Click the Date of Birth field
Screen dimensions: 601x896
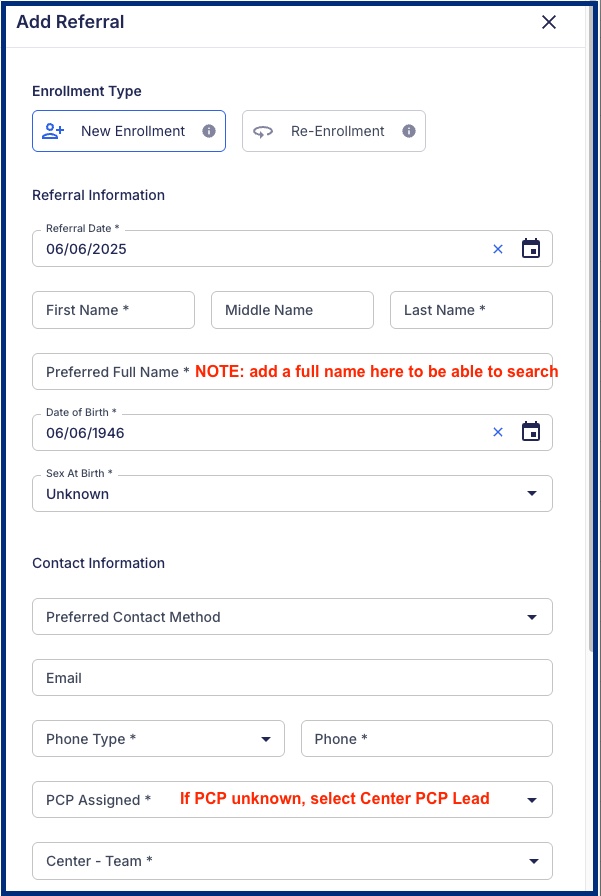click(293, 433)
